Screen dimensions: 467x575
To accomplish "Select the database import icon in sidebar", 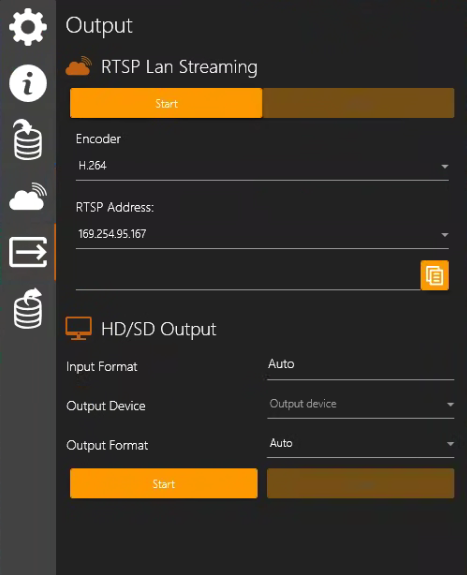I will 28,140.
